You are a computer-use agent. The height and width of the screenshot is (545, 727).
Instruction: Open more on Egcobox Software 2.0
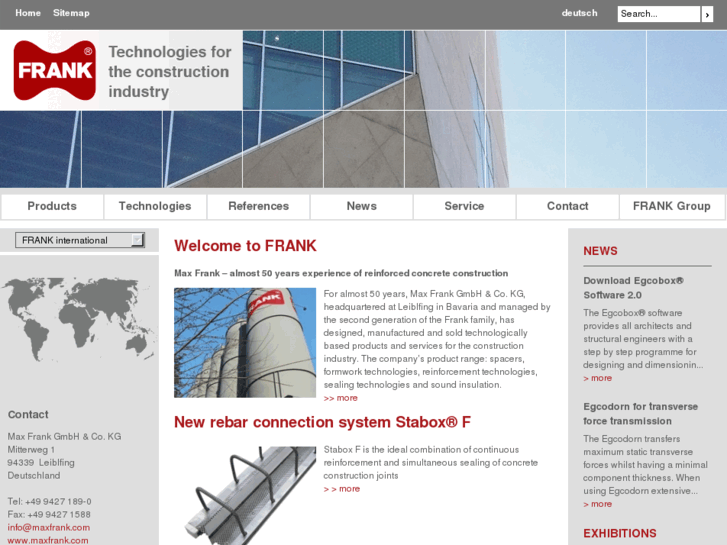pyautogui.click(x=598, y=378)
